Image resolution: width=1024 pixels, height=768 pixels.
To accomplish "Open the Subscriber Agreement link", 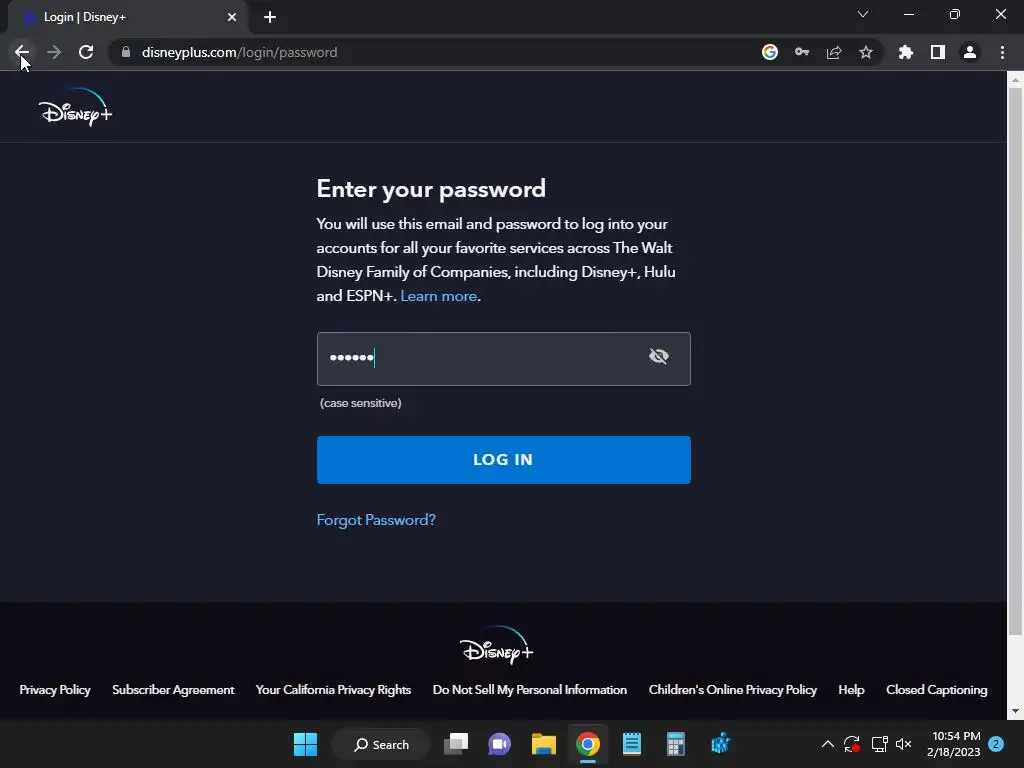I will [173, 690].
